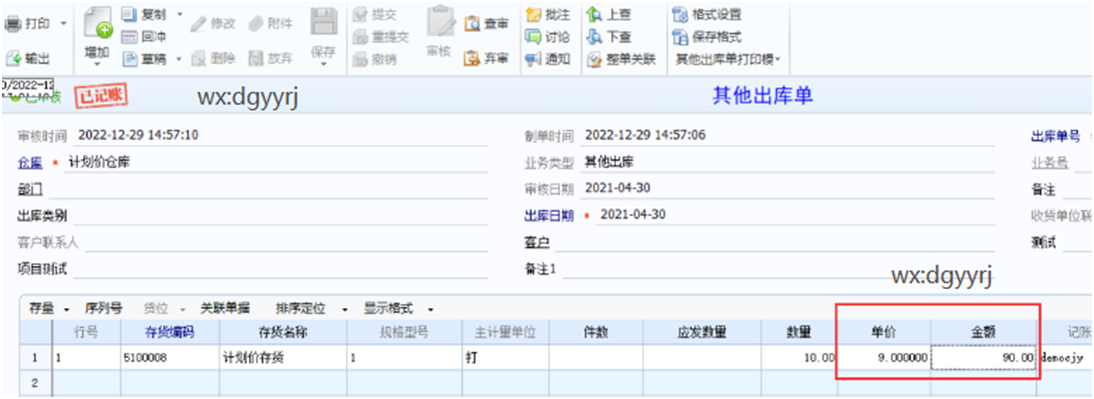Click the 出库单号 label link
Viewport: 1094px width, 399px height.
(x=1056, y=136)
